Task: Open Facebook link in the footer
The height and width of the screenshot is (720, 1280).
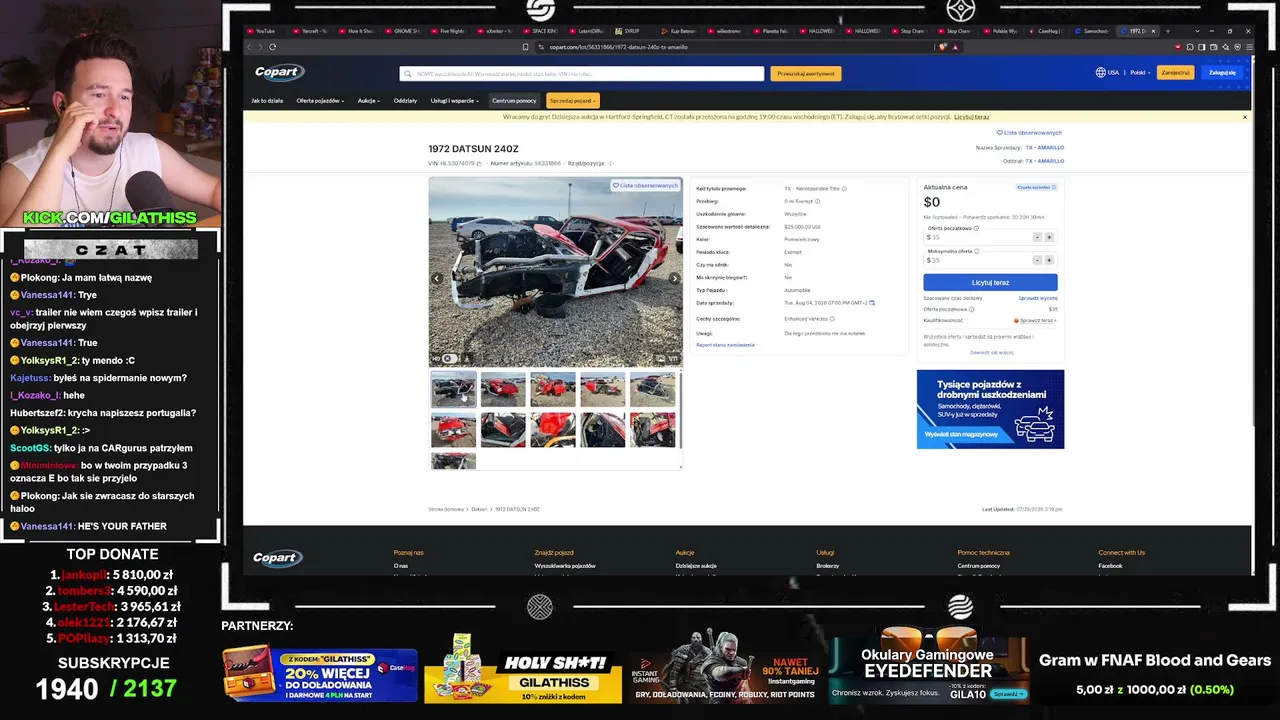Action: pos(1110,566)
